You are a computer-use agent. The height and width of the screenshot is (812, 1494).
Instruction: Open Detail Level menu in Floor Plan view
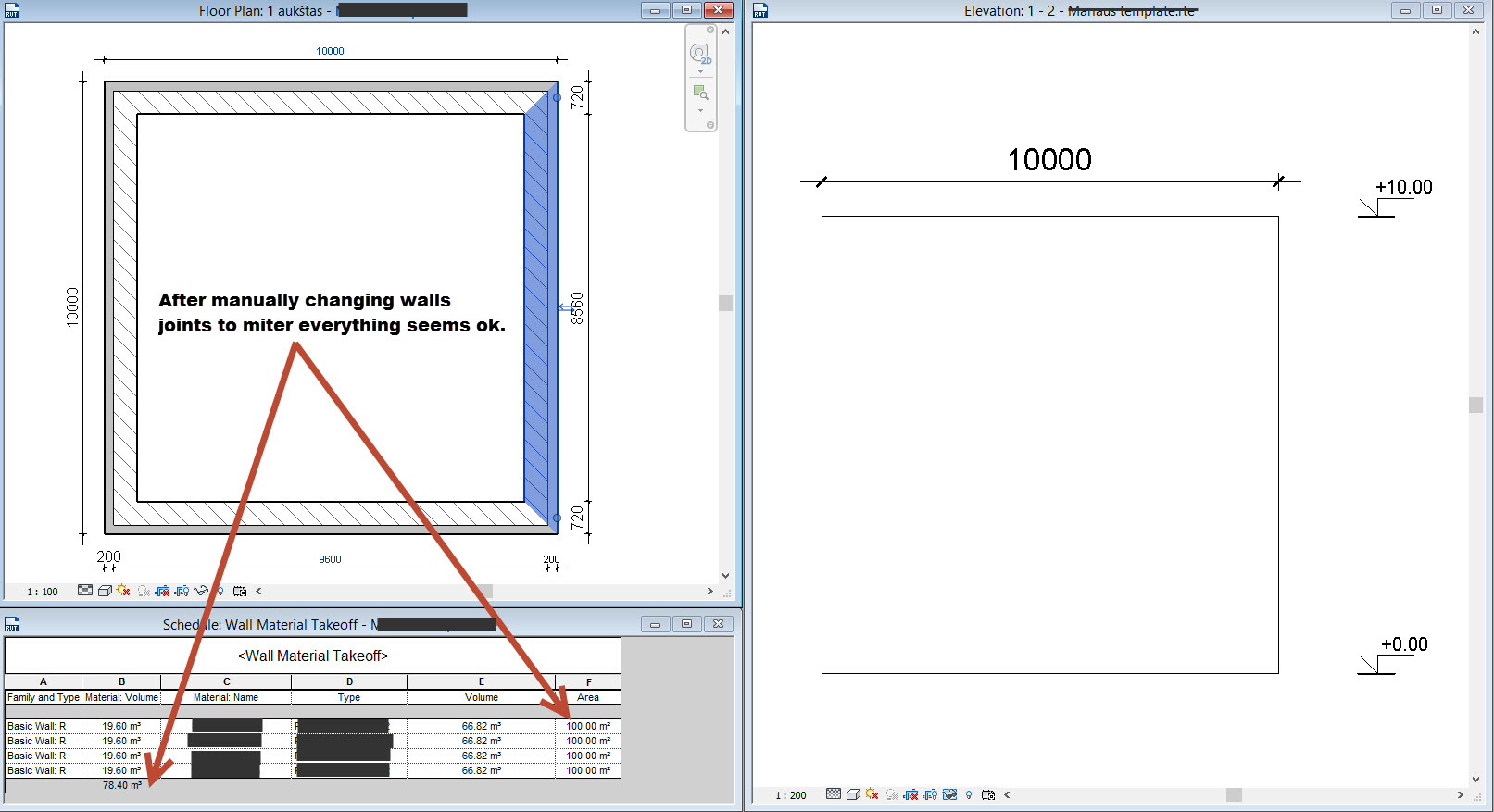[85, 591]
